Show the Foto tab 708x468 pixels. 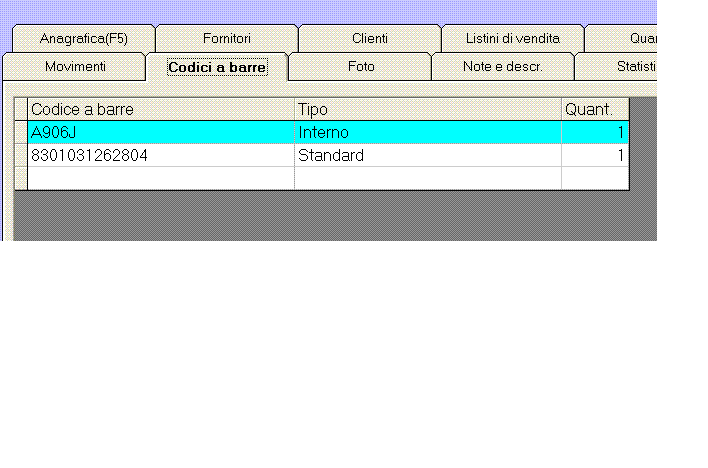click(361, 67)
